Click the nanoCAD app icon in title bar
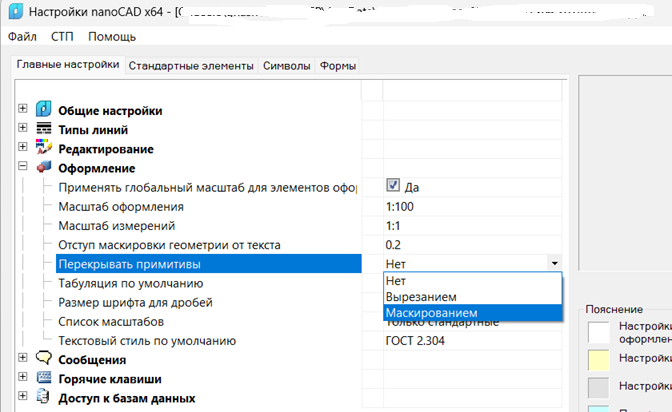Viewport: 672px width, 412px height. (15, 11)
